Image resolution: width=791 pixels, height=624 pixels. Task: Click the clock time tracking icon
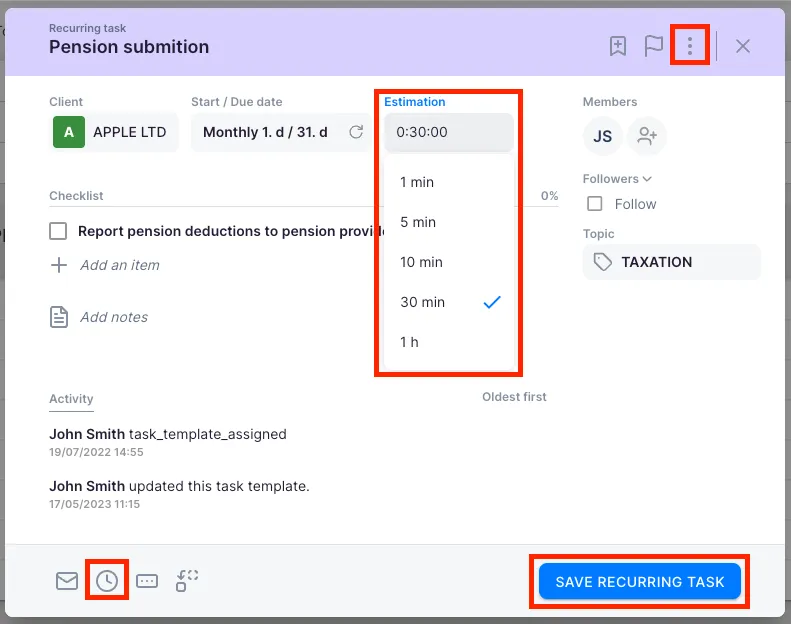tap(107, 581)
